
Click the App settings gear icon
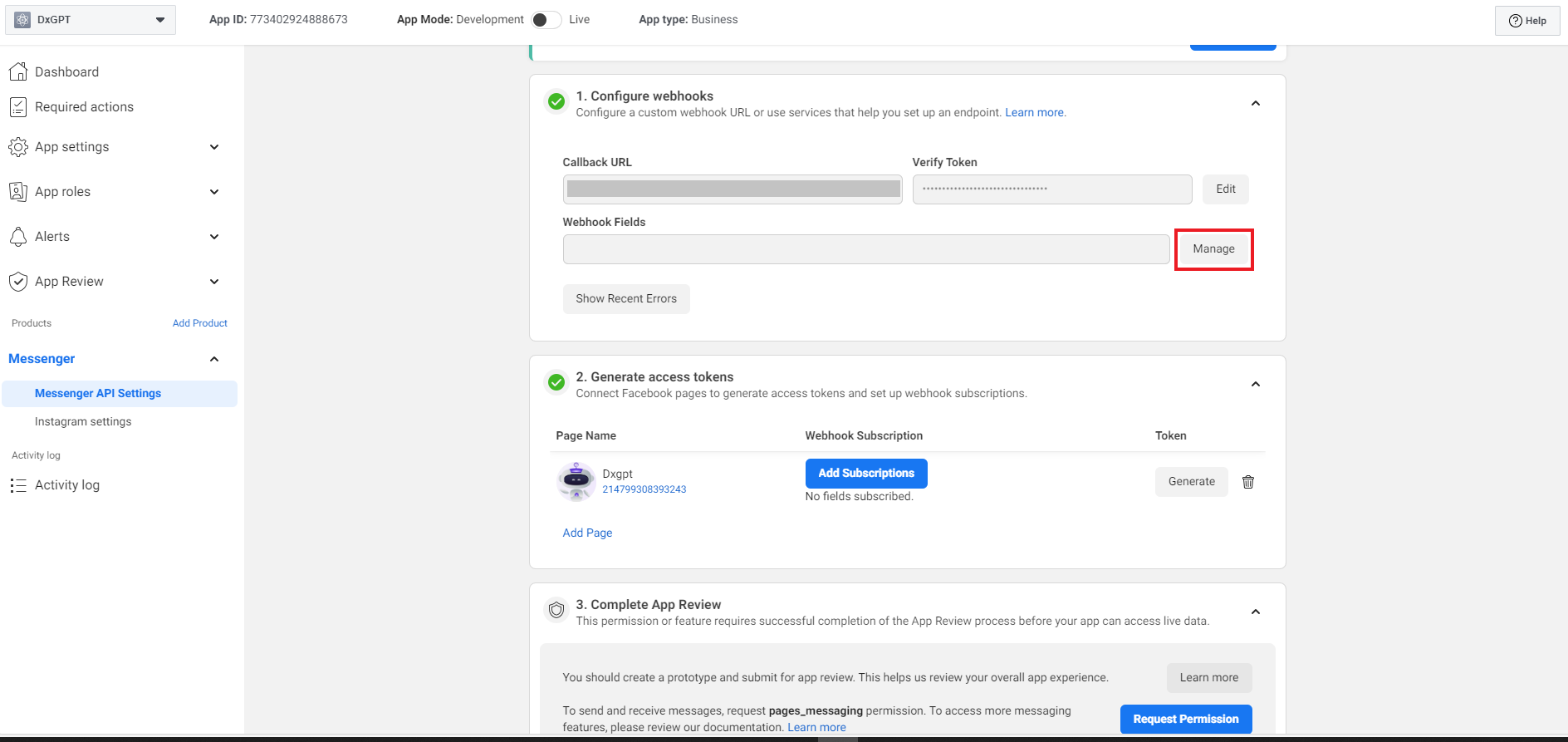[x=18, y=147]
